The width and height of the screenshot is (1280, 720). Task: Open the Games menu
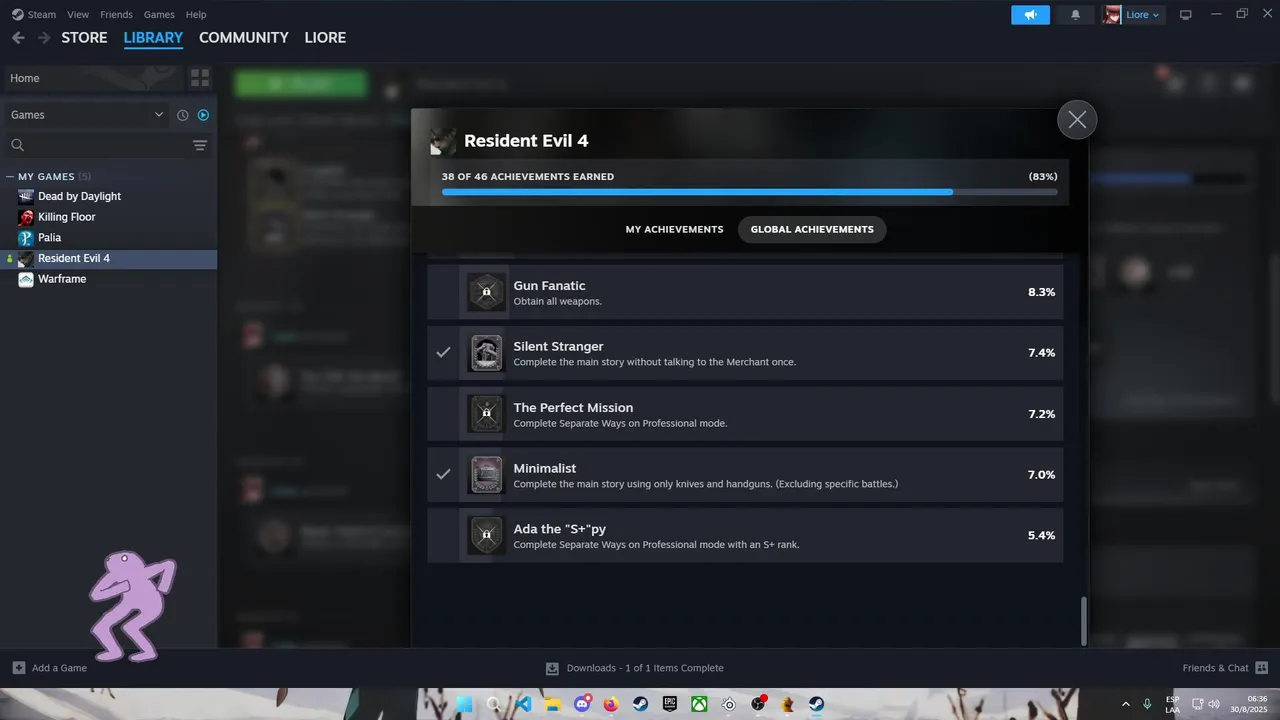[x=159, y=15]
